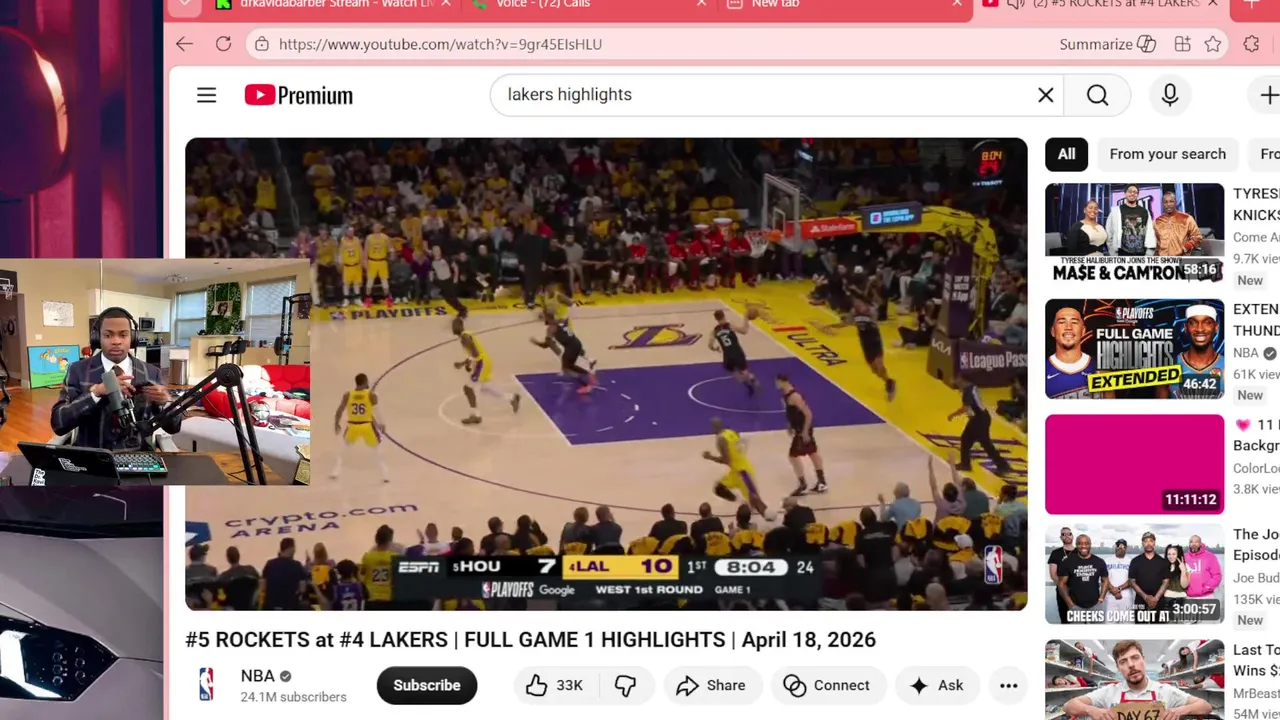Open the Day 67 video thumbnail
Screen dimensions: 1280x720
[x=1134, y=680]
